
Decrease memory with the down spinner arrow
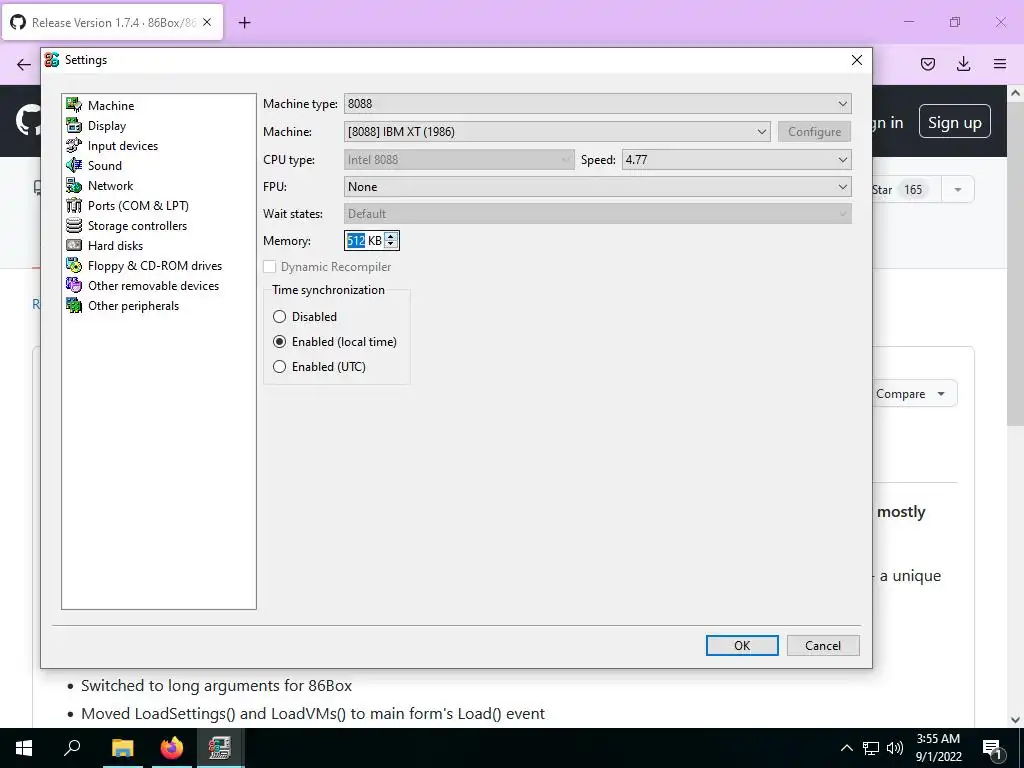[391, 245]
